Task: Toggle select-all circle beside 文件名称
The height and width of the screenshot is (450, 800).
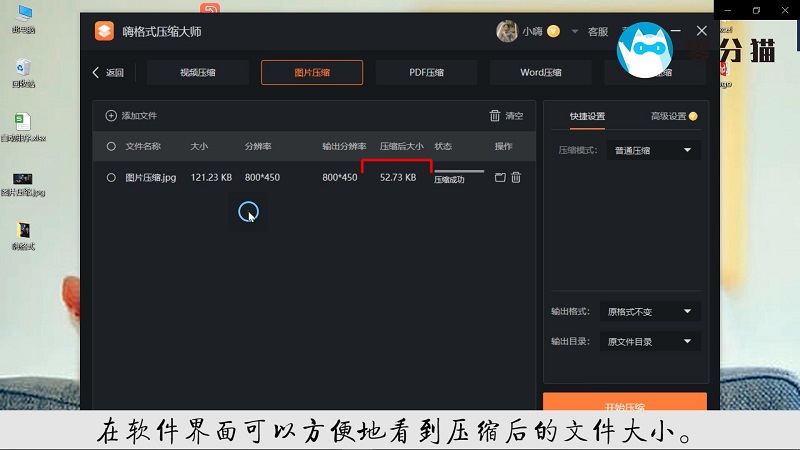Action: pyautogui.click(x=111, y=147)
